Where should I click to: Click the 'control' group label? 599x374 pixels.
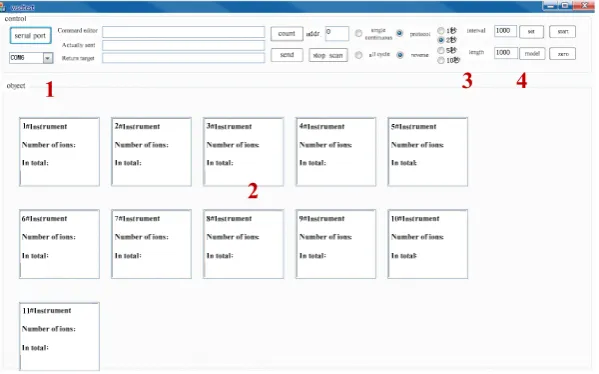(16, 18)
